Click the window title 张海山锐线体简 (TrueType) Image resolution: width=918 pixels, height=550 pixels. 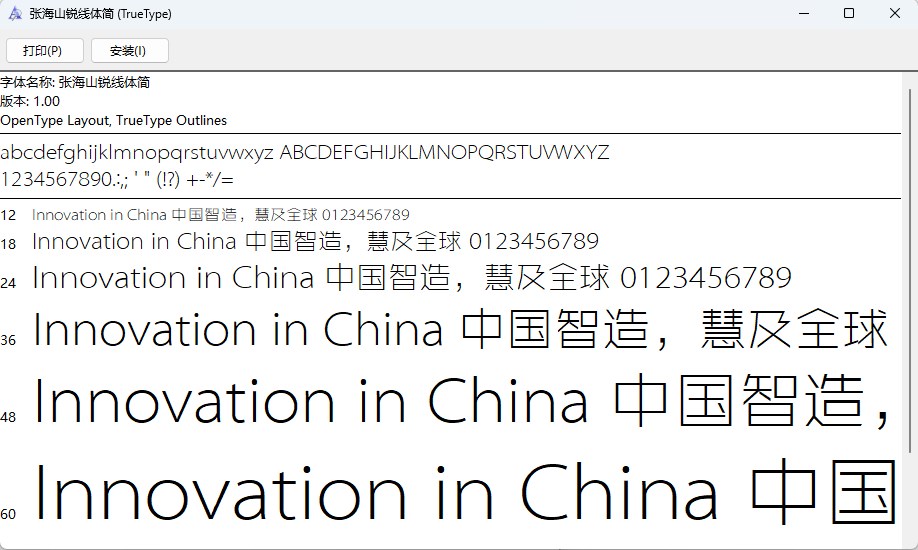pyautogui.click(x=100, y=14)
